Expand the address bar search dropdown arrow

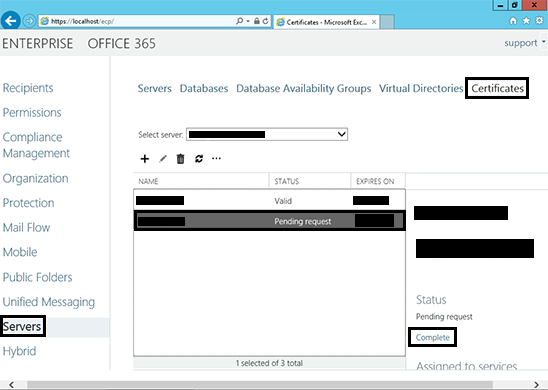pyautogui.click(x=248, y=21)
